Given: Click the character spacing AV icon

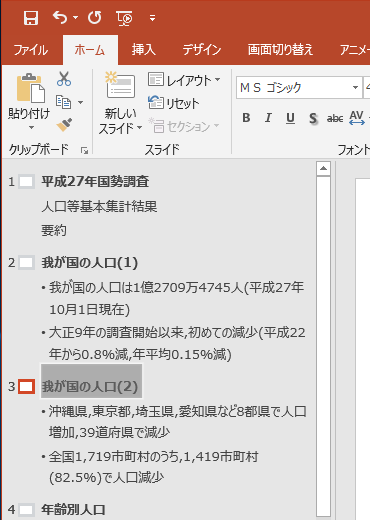Looking at the screenshot, I should 357,118.
